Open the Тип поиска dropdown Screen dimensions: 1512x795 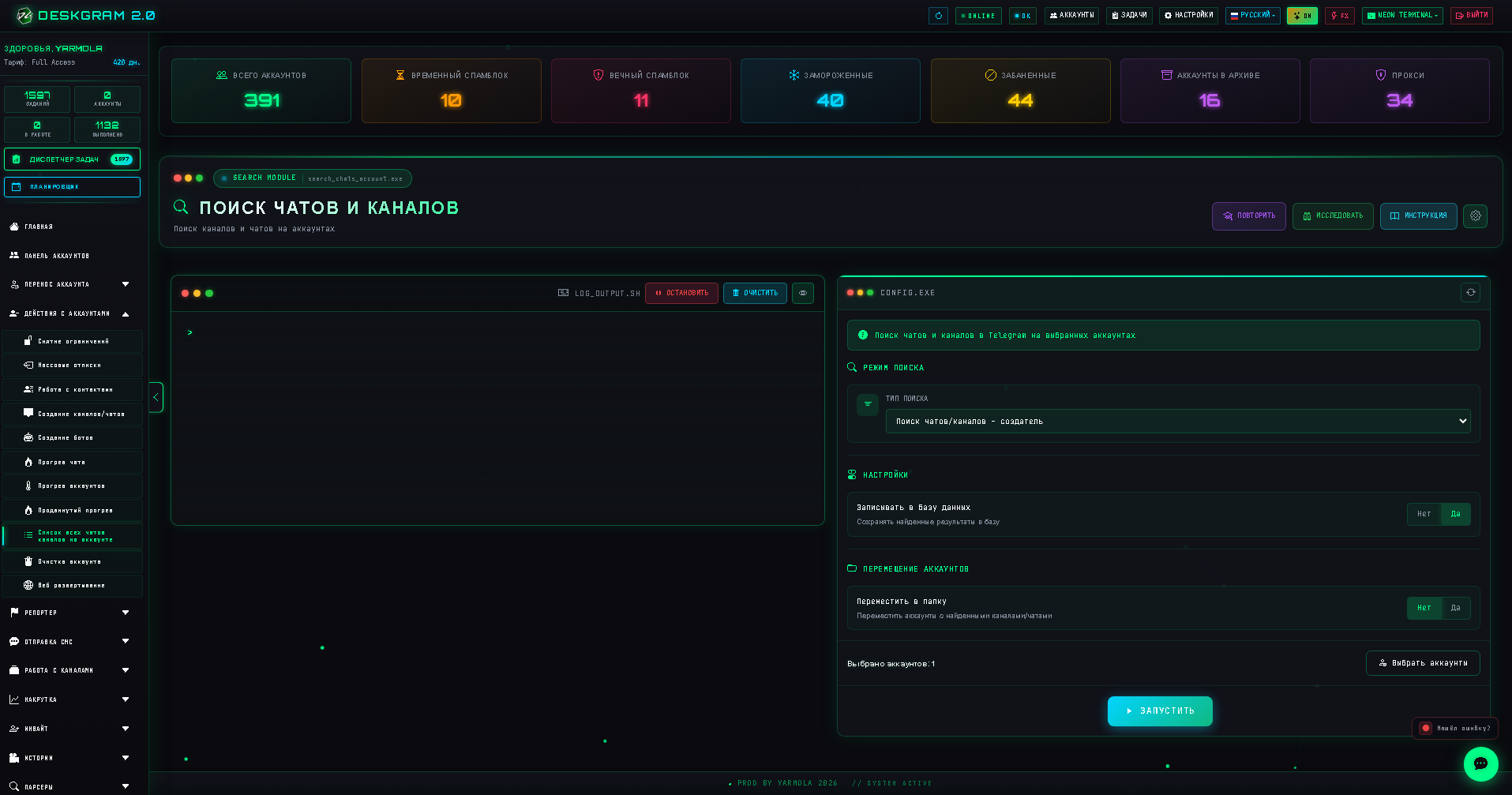pos(1178,421)
